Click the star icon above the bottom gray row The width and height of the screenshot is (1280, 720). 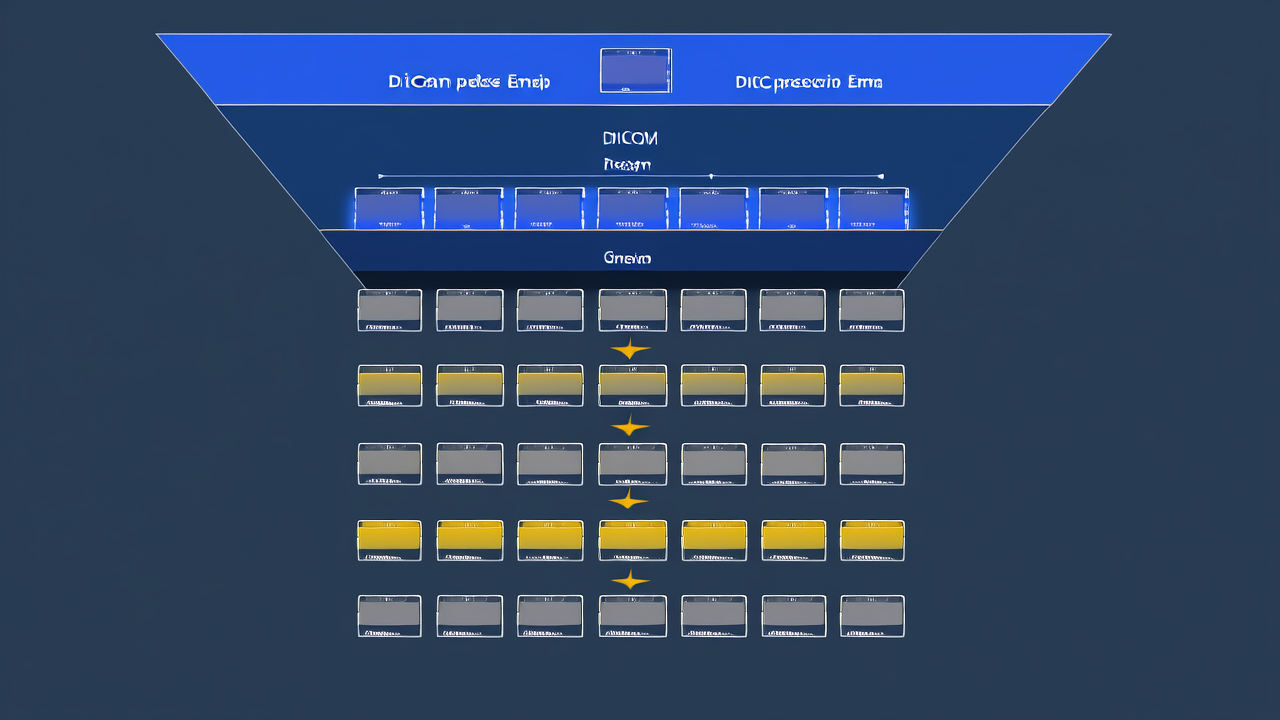click(x=630, y=580)
